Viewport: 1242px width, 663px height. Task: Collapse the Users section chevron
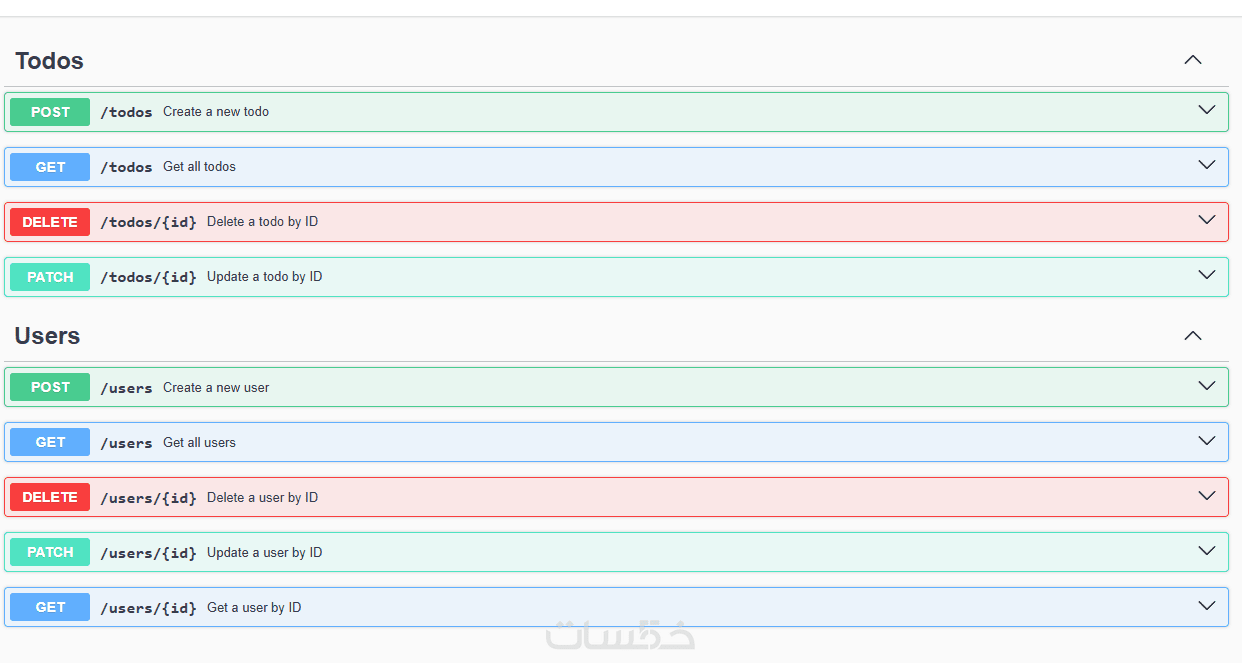pyautogui.click(x=1193, y=335)
